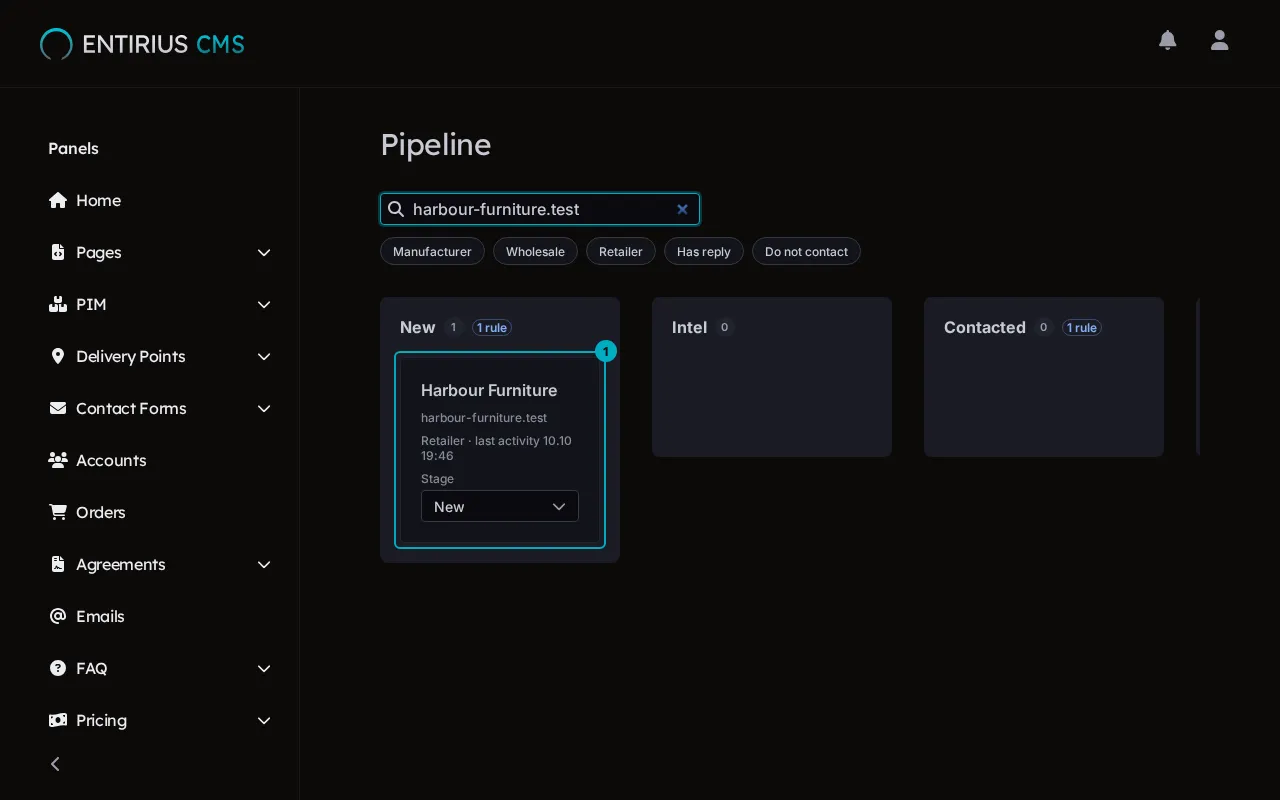The image size is (1280, 800).
Task: Click the Pipeline page heading
Action: pyautogui.click(x=436, y=145)
